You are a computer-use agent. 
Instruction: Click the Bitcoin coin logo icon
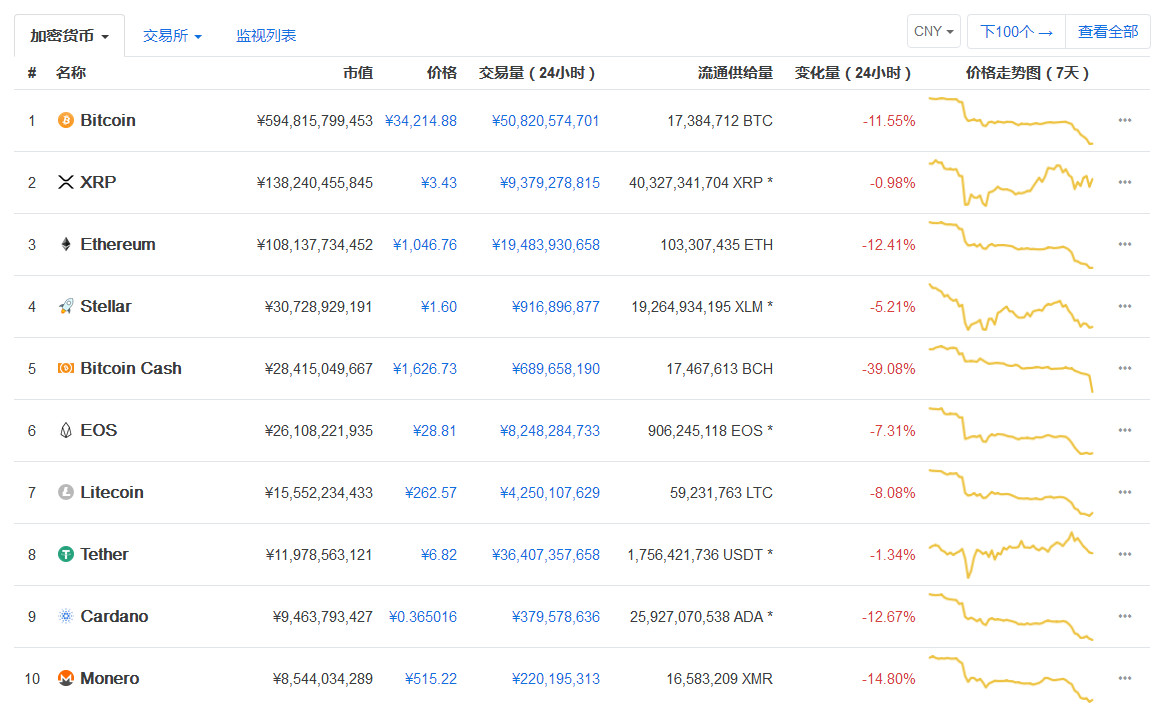(66, 120)
